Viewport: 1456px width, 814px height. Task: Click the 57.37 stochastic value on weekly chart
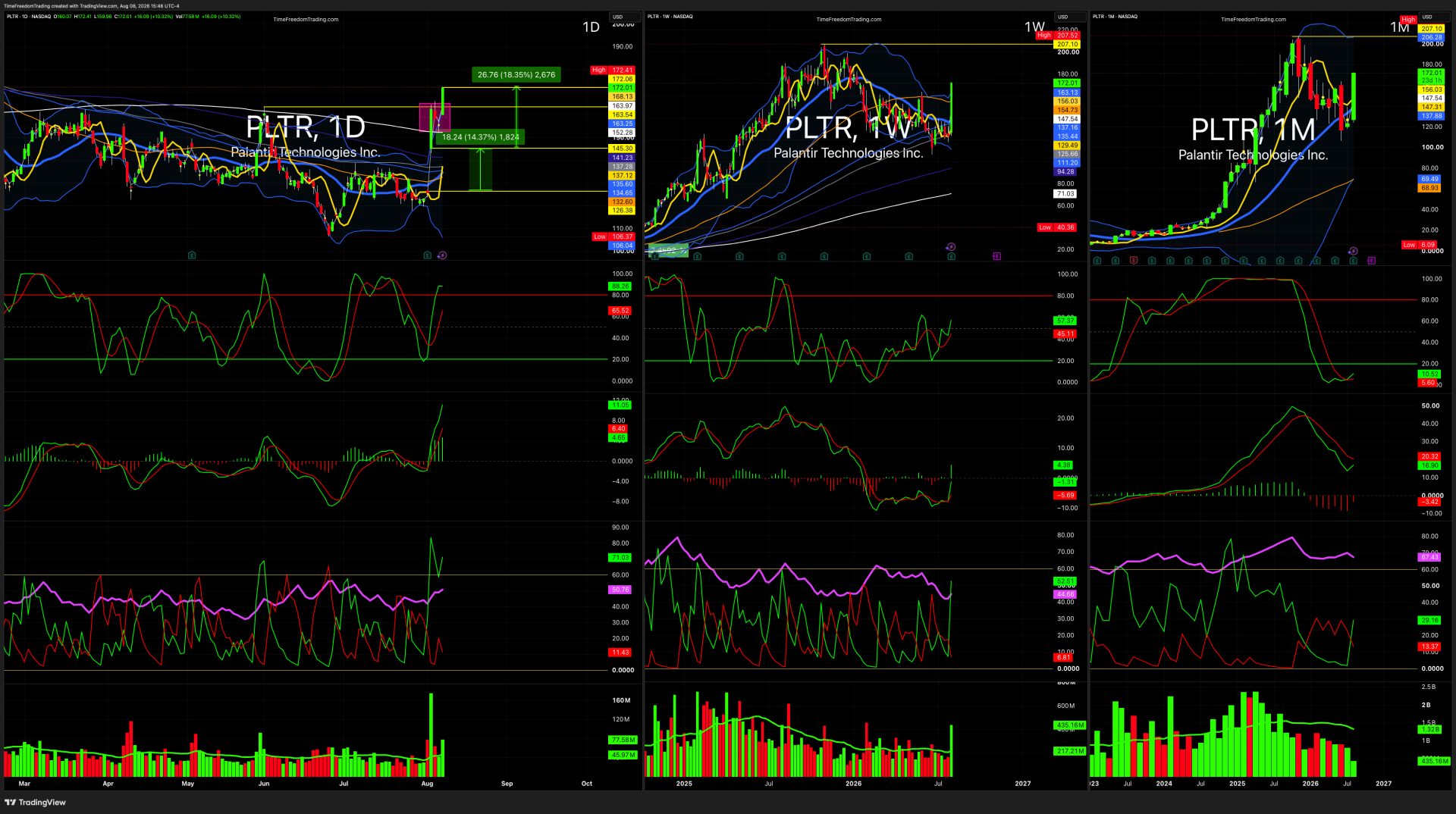tap(1065, 321)
